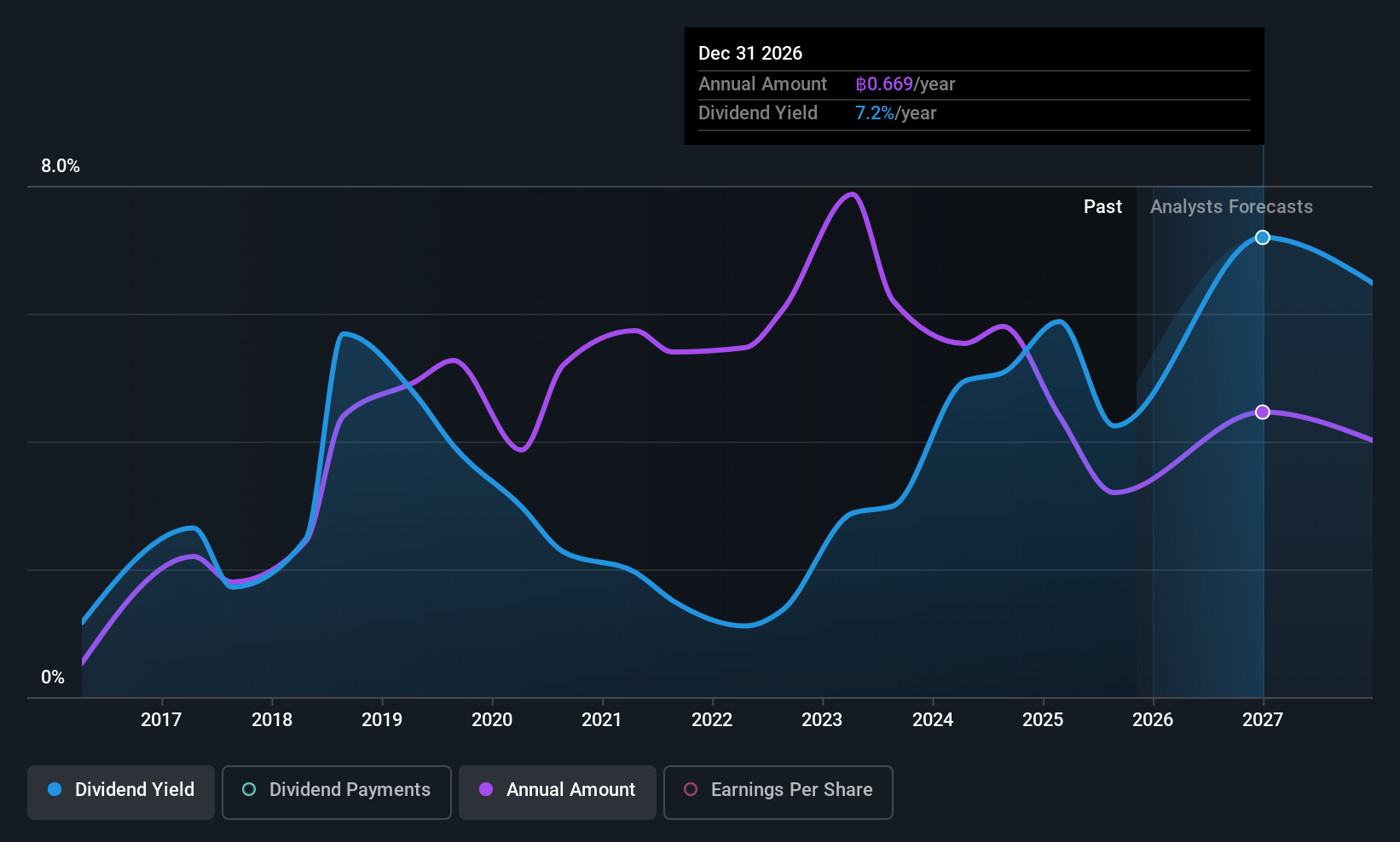Select the blue forecast marker on the yield line
Image resolution: width=1400 pixels, height=842 pixels.
click(x=1262, y=238)
